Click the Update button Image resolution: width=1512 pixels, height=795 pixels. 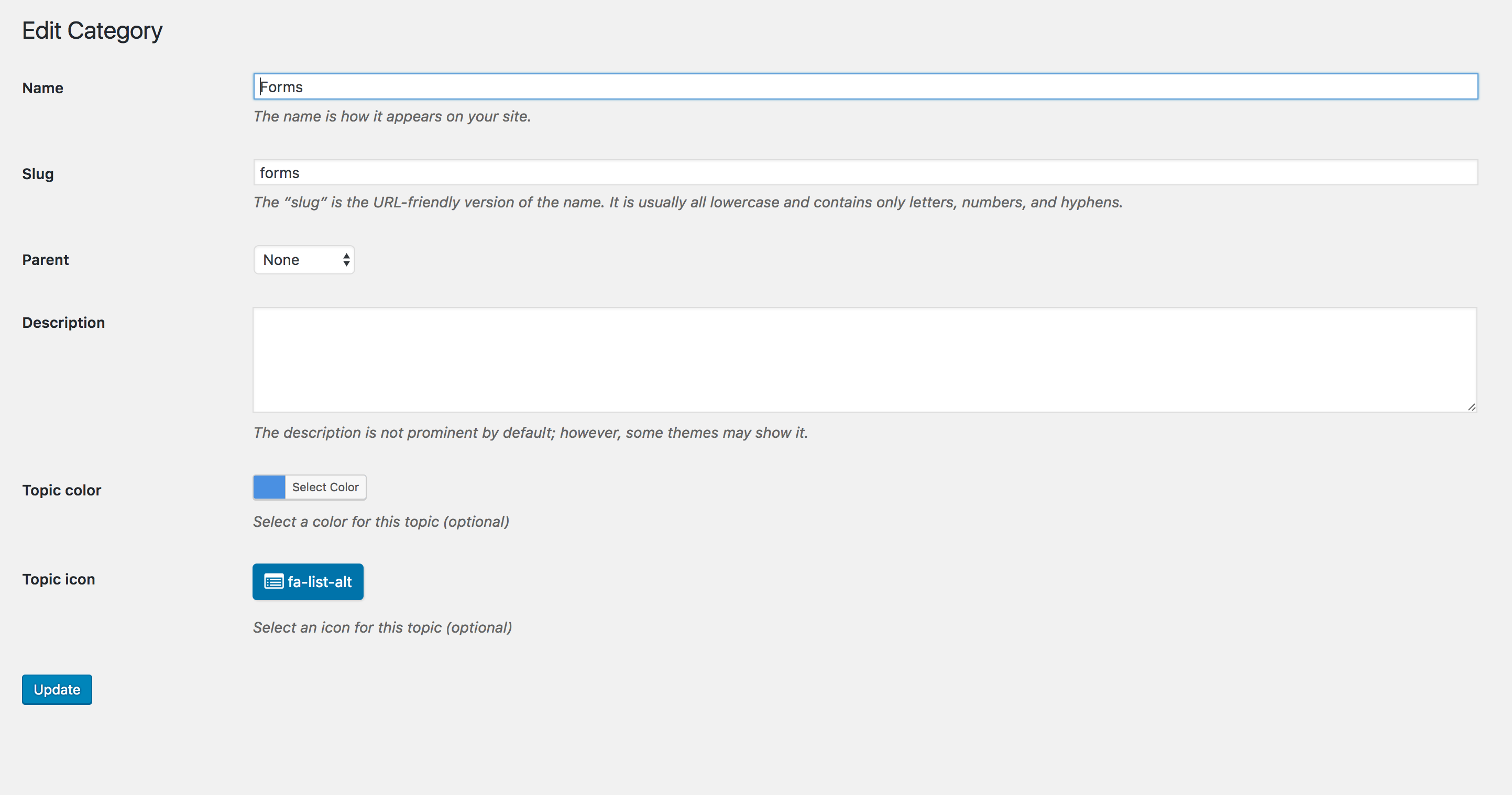pyautogui.click(x=57, y=689)
